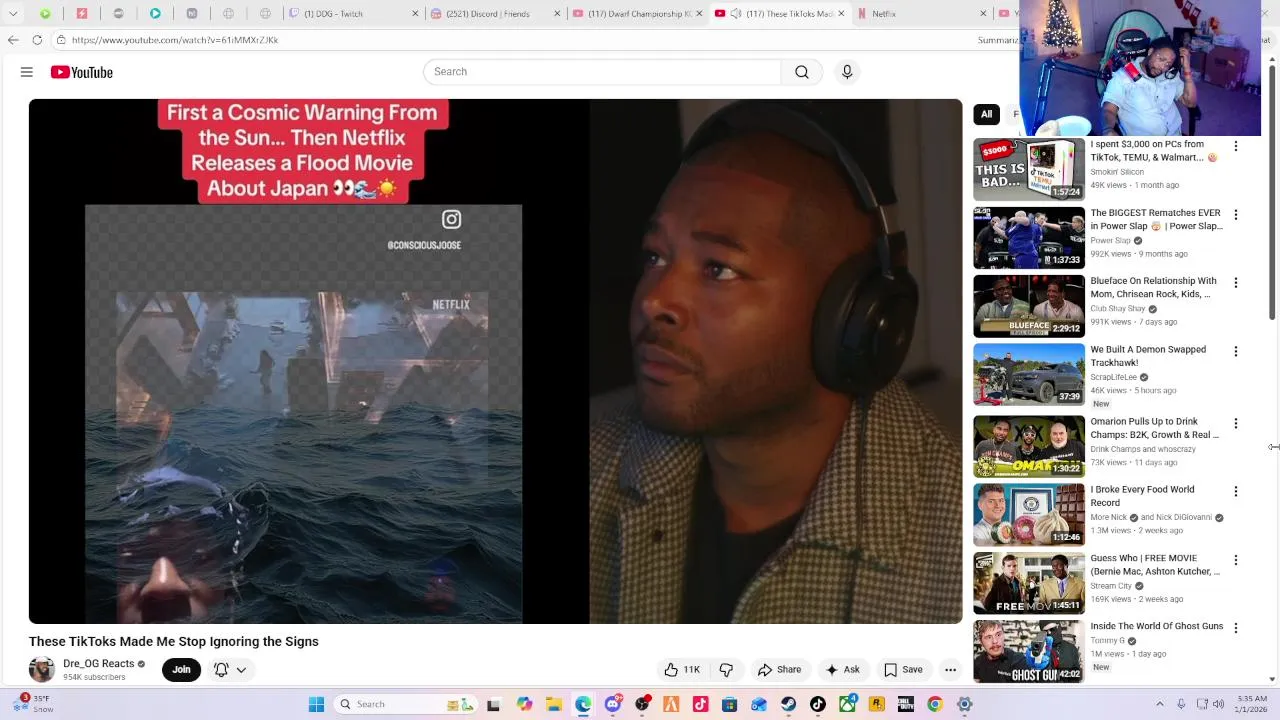Open 'I Broke Every Food World Record' title

pos(1142,496)
